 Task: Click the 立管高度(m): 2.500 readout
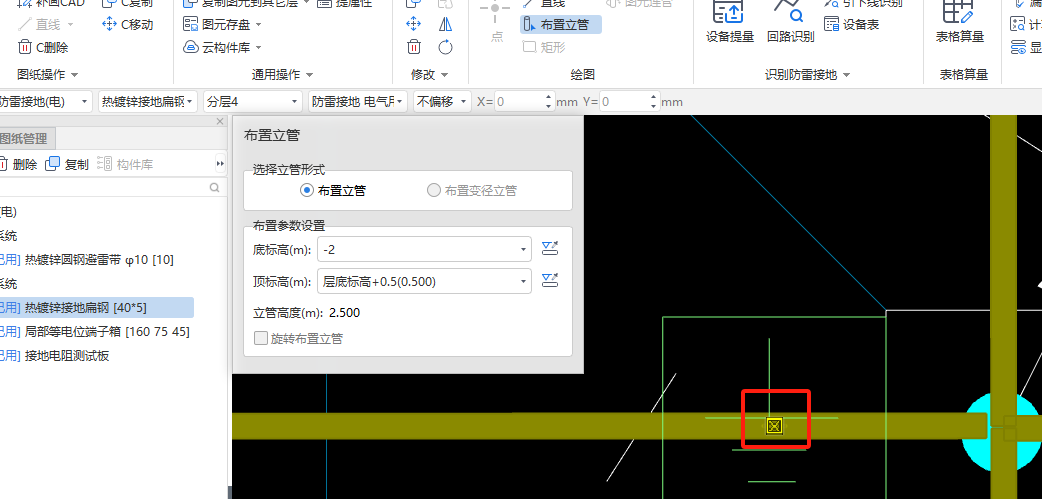(306, 312)
